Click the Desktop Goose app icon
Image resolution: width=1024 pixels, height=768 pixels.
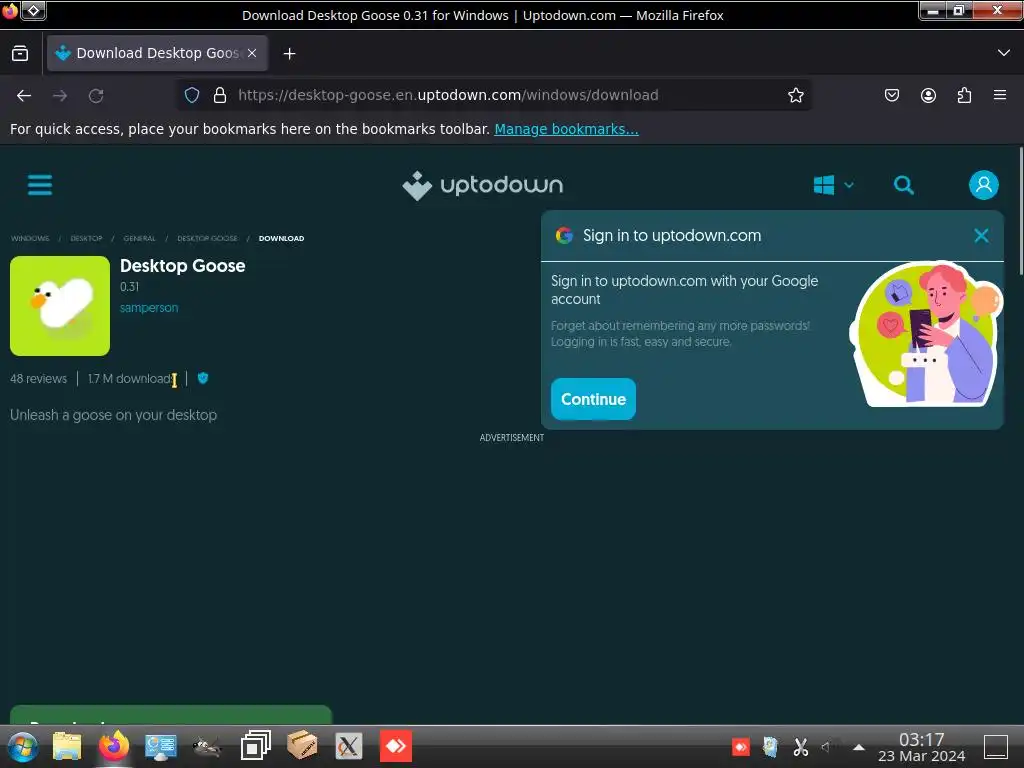[60, 306]
